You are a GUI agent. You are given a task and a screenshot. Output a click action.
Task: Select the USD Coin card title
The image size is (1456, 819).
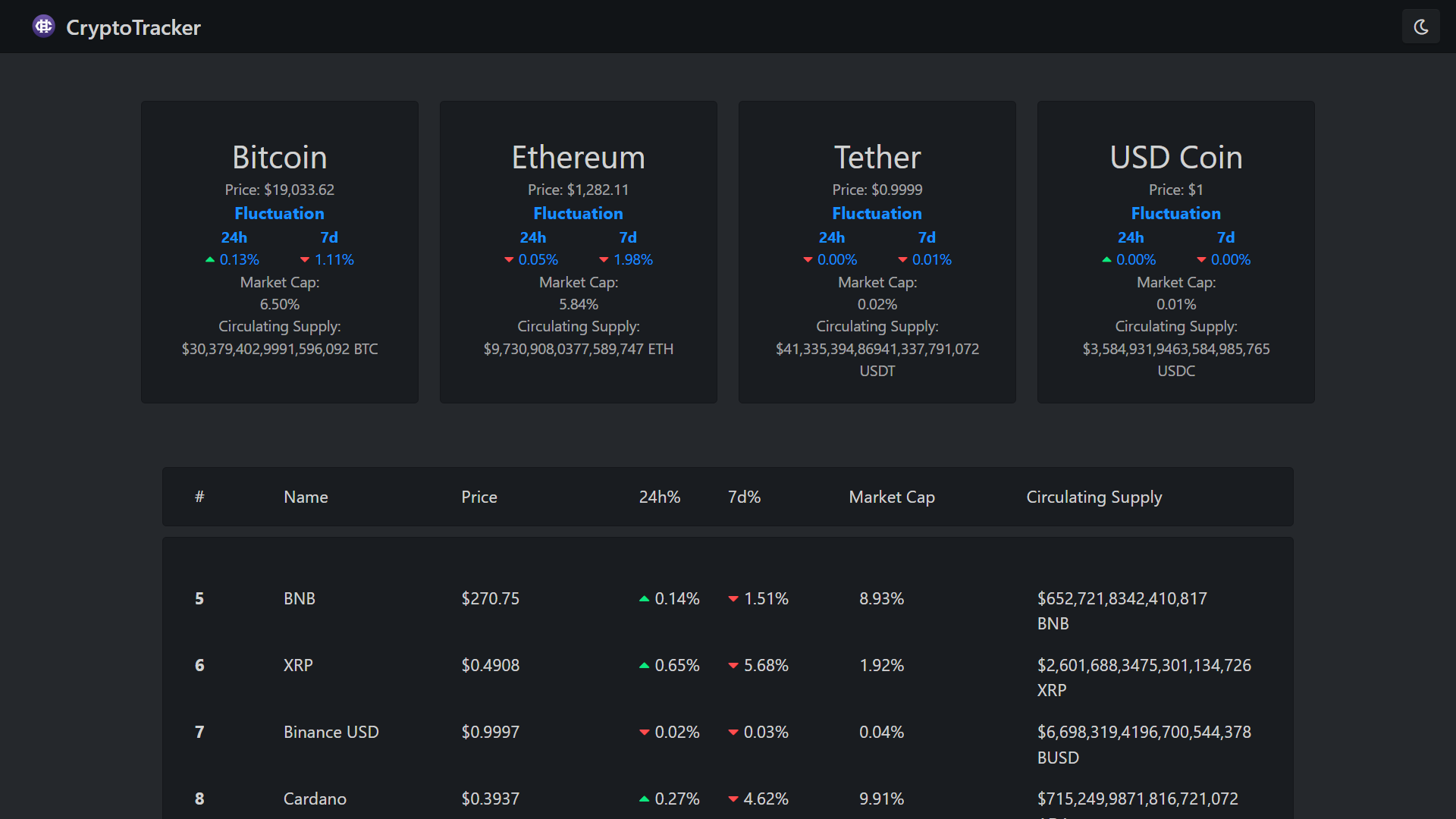click(x=1176, y=157)
